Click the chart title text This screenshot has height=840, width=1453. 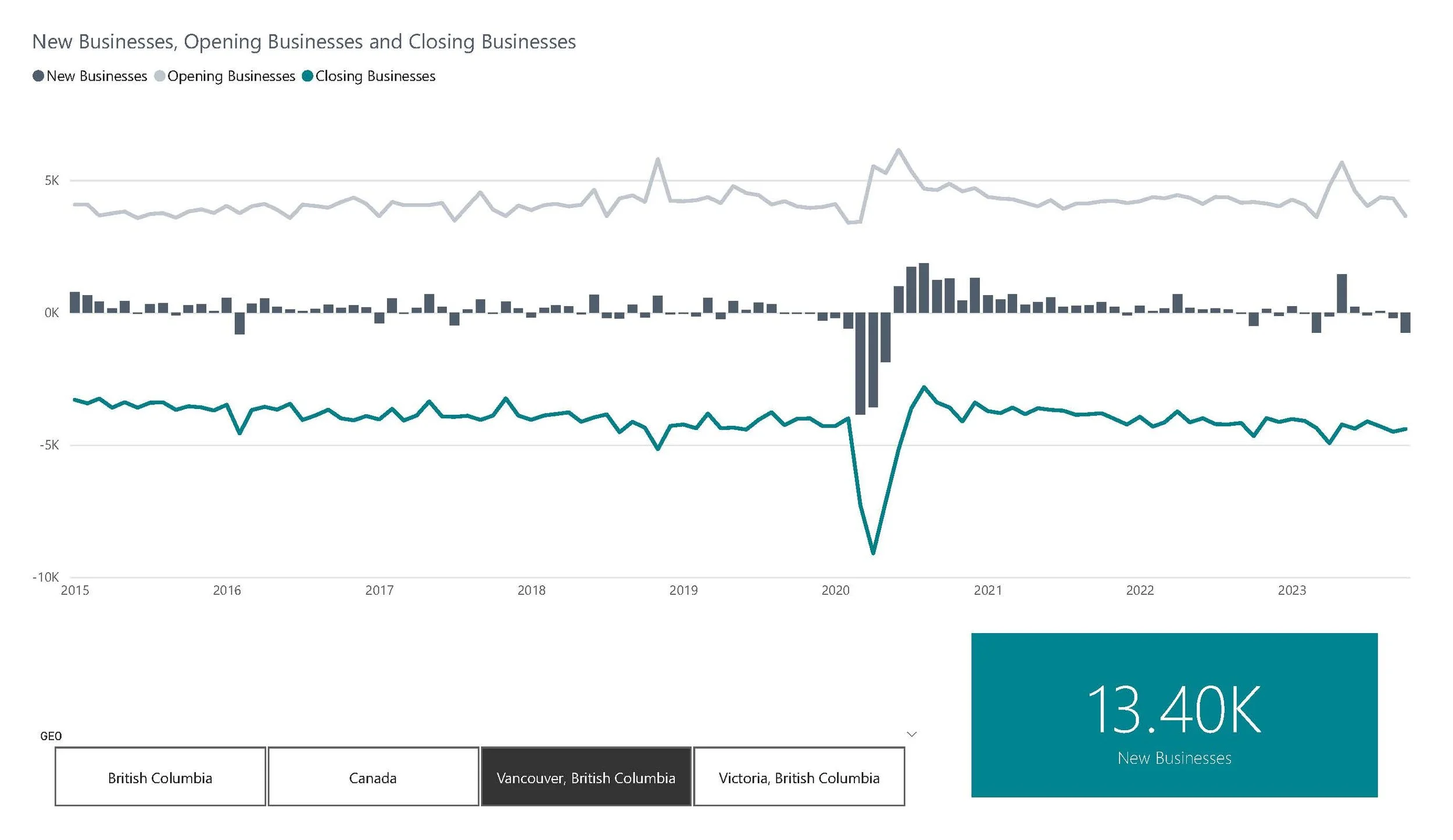303,42
